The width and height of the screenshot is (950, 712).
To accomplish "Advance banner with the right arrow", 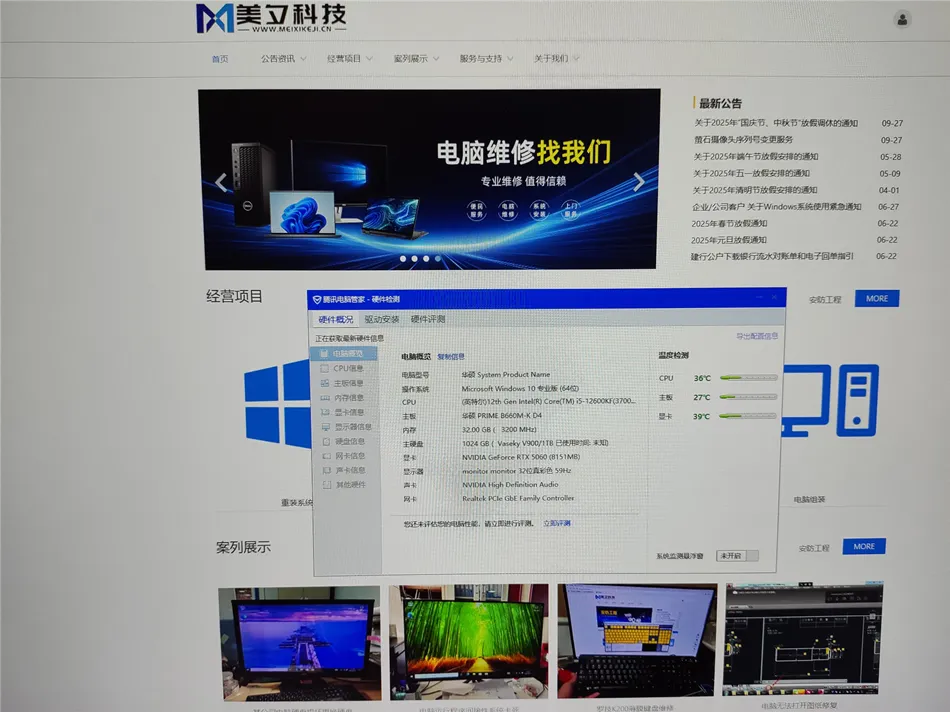I will pos(639,182).
